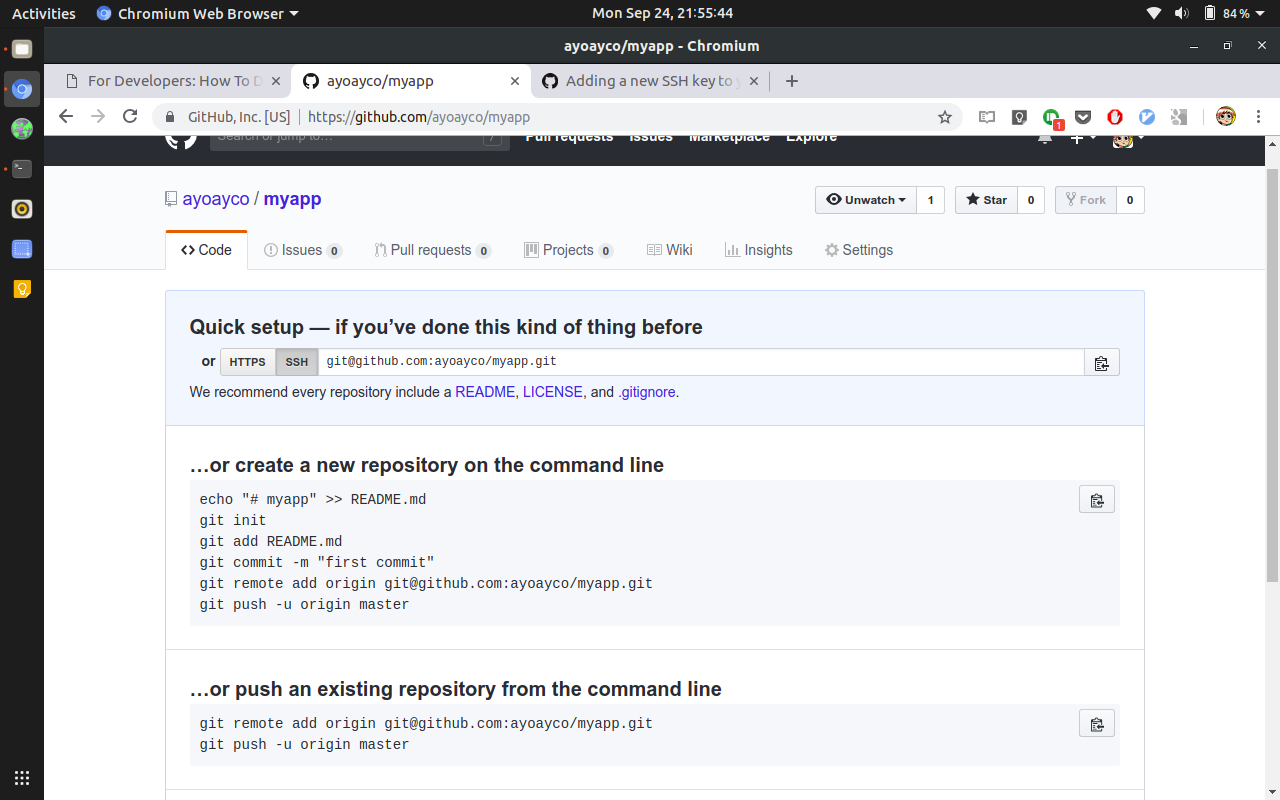Open the .gitignore link
Viewport: 1280px width, 800px height.
(x=647, y=392)
